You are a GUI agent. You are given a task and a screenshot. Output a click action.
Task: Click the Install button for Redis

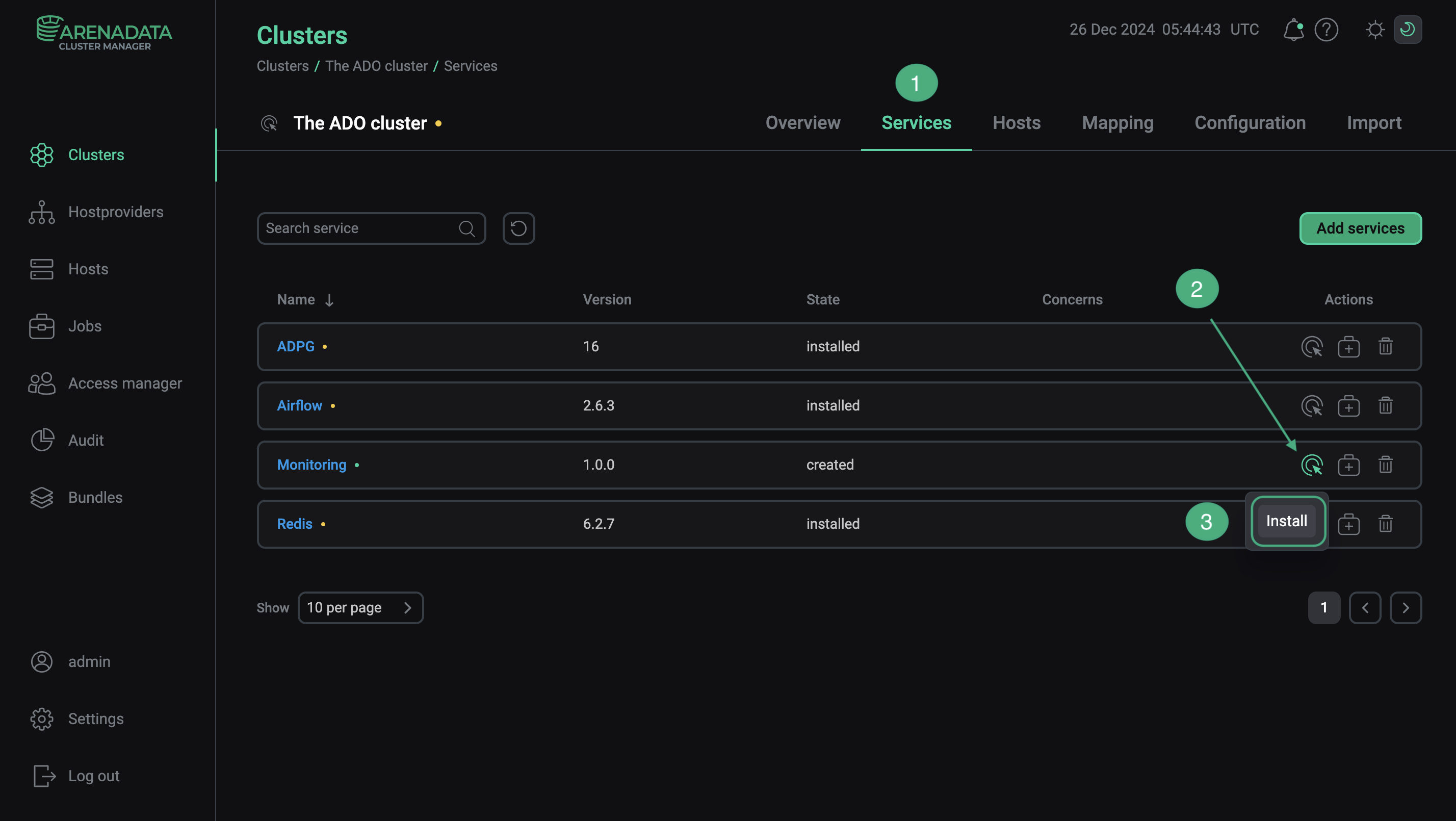pyautogui.click(x=1286, y=521)
